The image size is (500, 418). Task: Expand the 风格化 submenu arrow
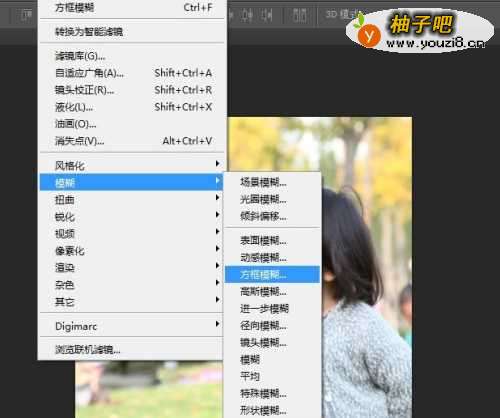[217, 164]
